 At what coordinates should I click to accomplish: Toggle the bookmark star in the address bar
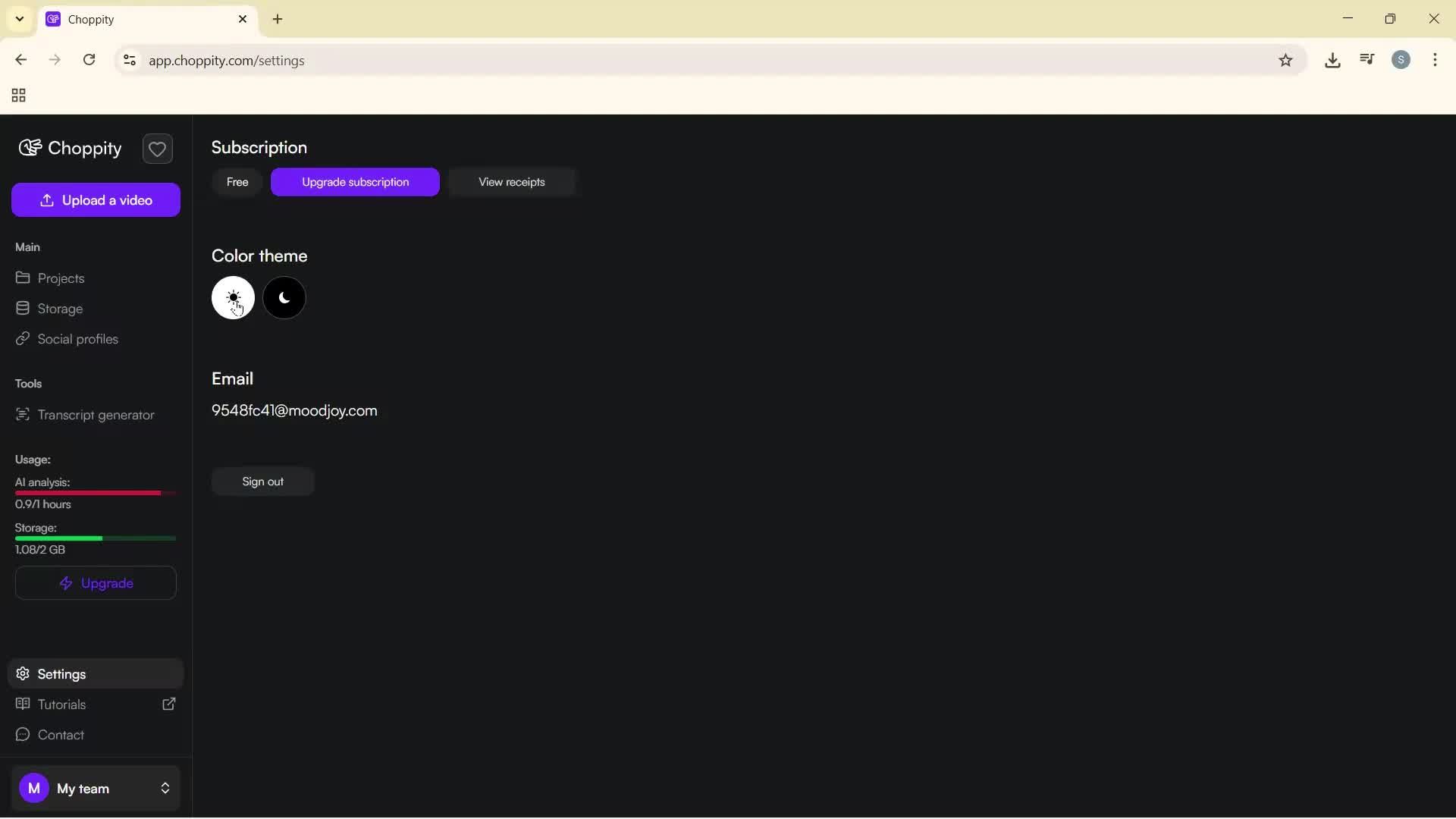click(x=1286, y=60)
